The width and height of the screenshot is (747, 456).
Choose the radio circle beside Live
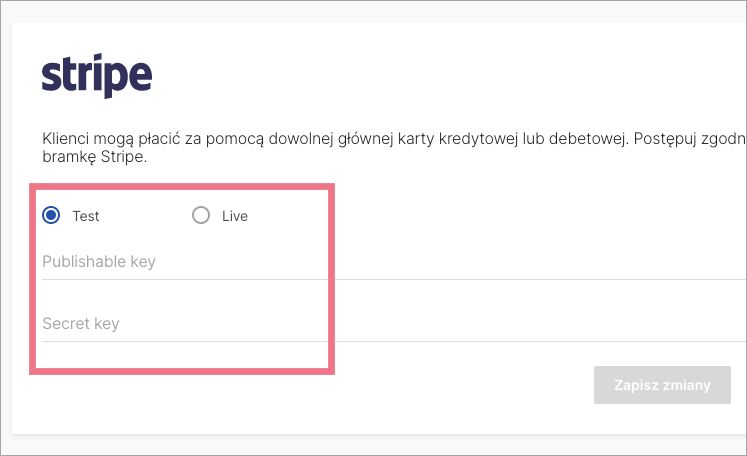coord(201,215)
